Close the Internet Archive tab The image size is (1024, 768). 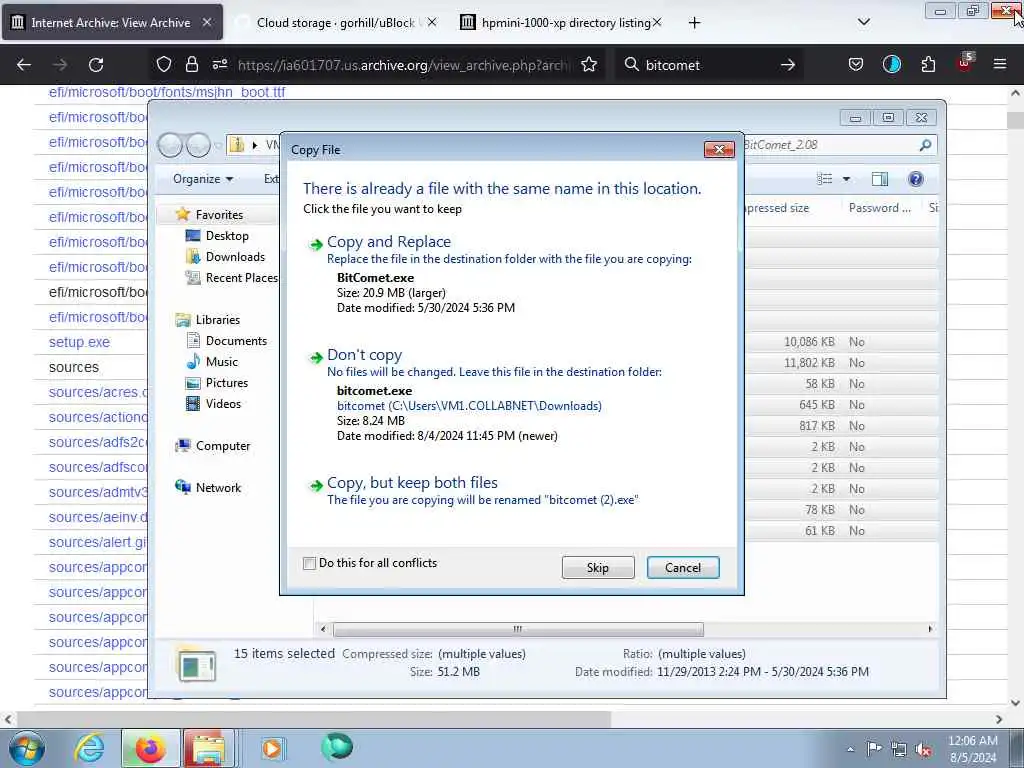tap(206, 22)
